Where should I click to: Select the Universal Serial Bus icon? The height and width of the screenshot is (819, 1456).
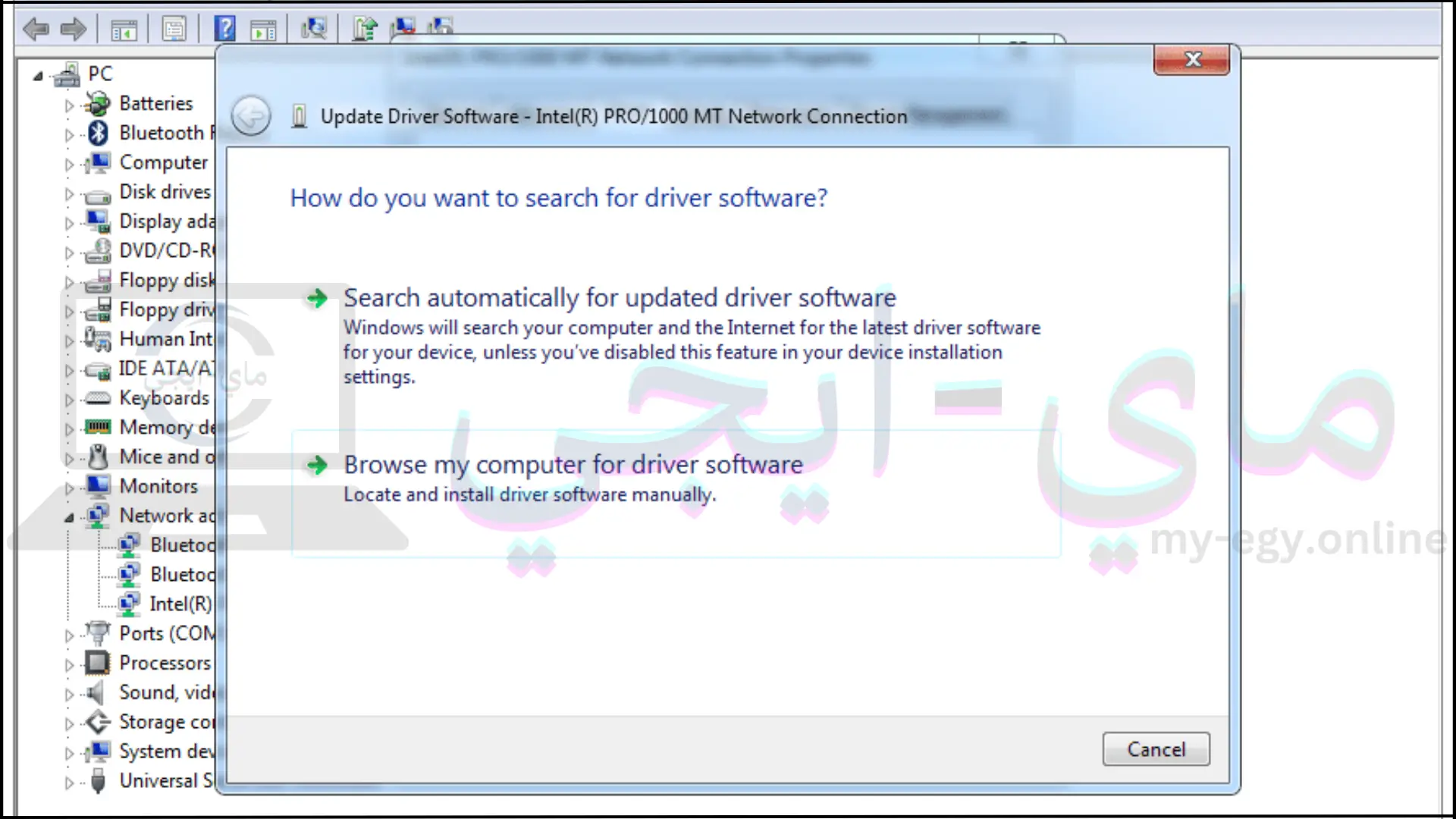(98, 780)
